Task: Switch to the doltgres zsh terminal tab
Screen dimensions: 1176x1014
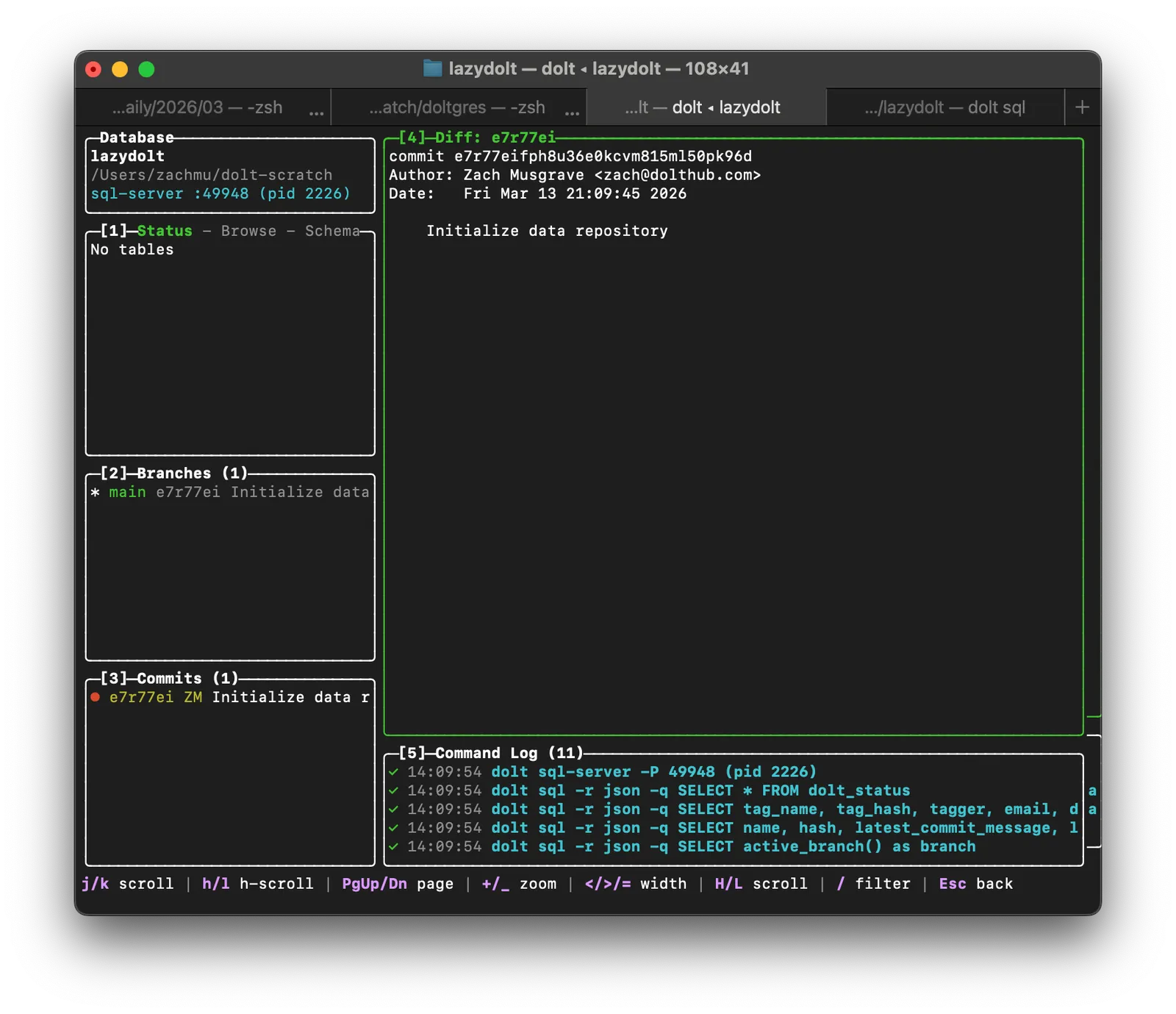Action: point(456,107)
